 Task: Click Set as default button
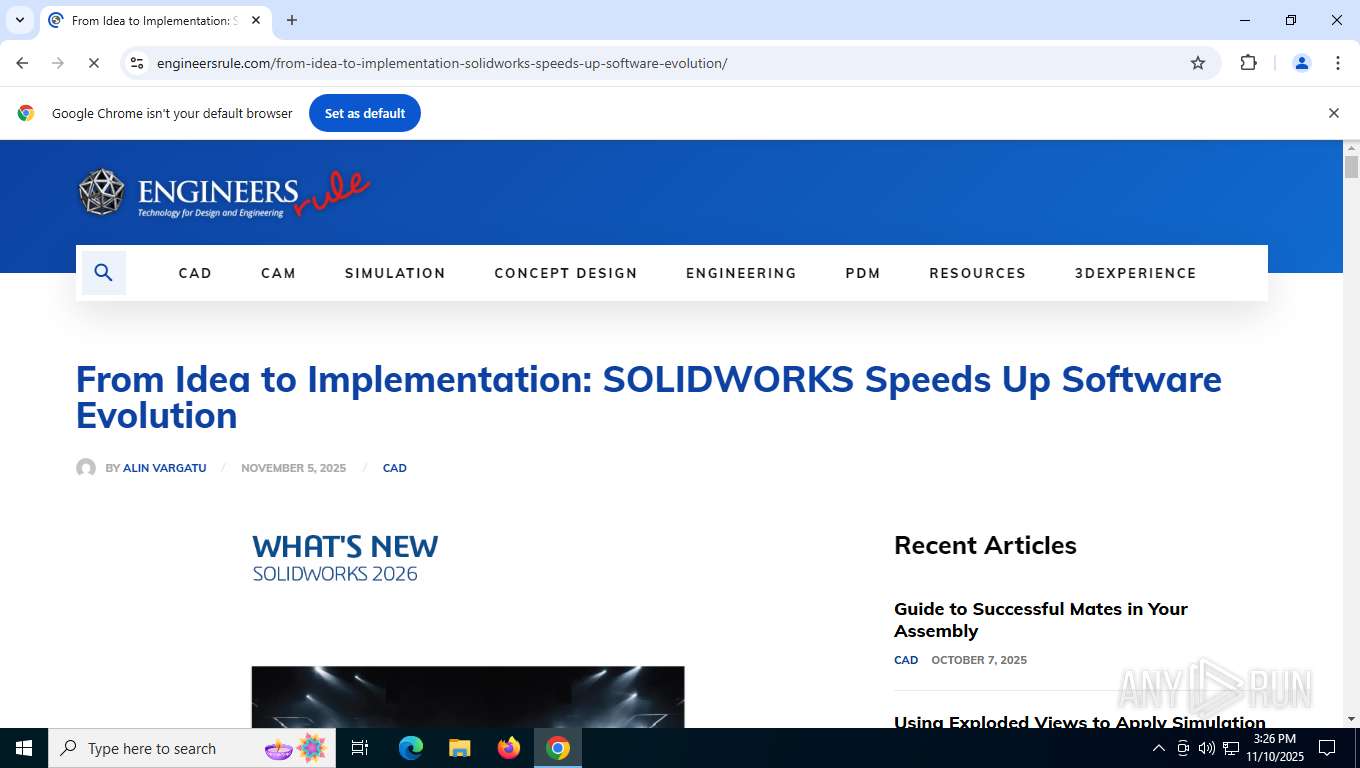365,113
